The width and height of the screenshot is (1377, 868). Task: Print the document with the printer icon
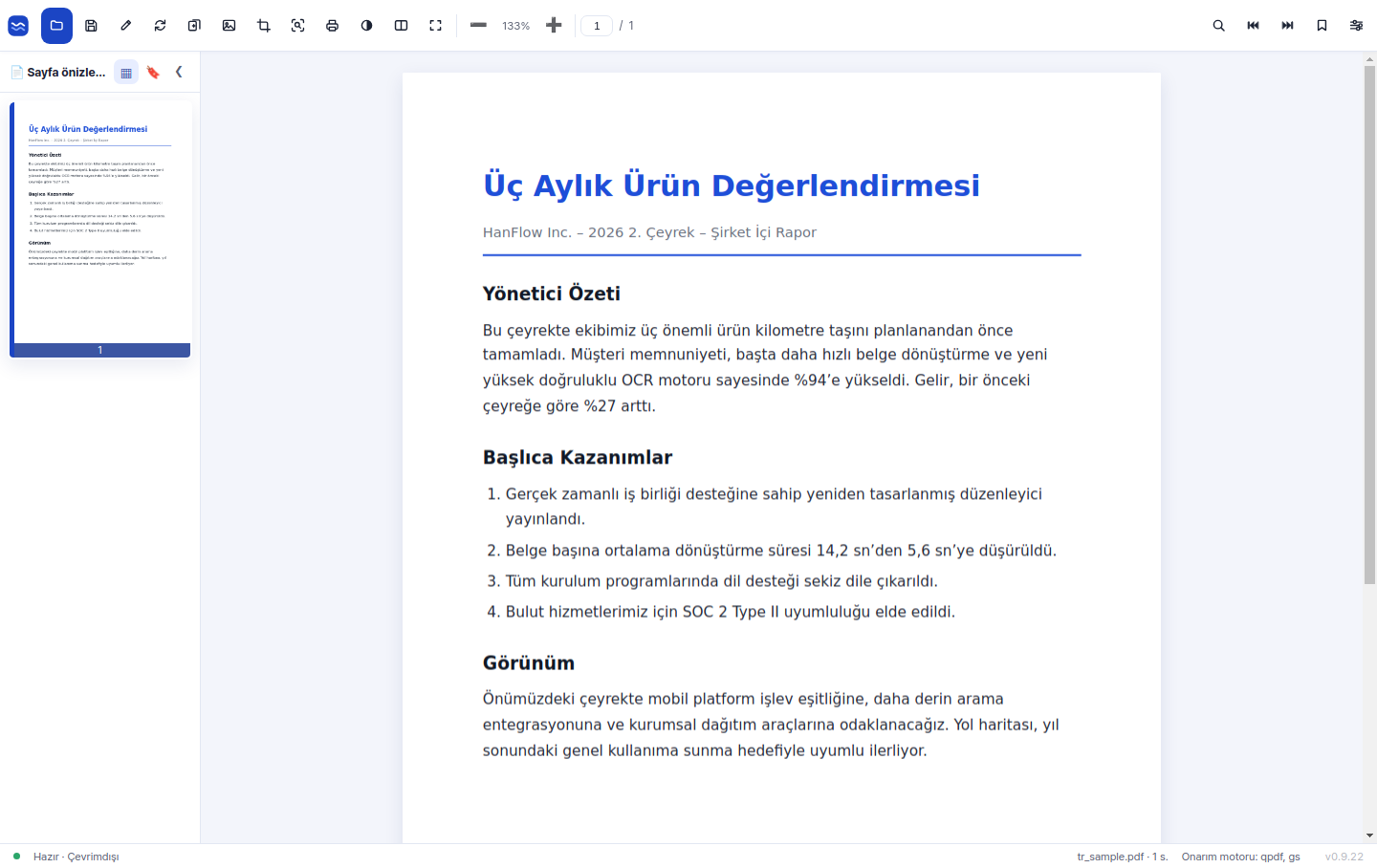(x=332, y=26)
